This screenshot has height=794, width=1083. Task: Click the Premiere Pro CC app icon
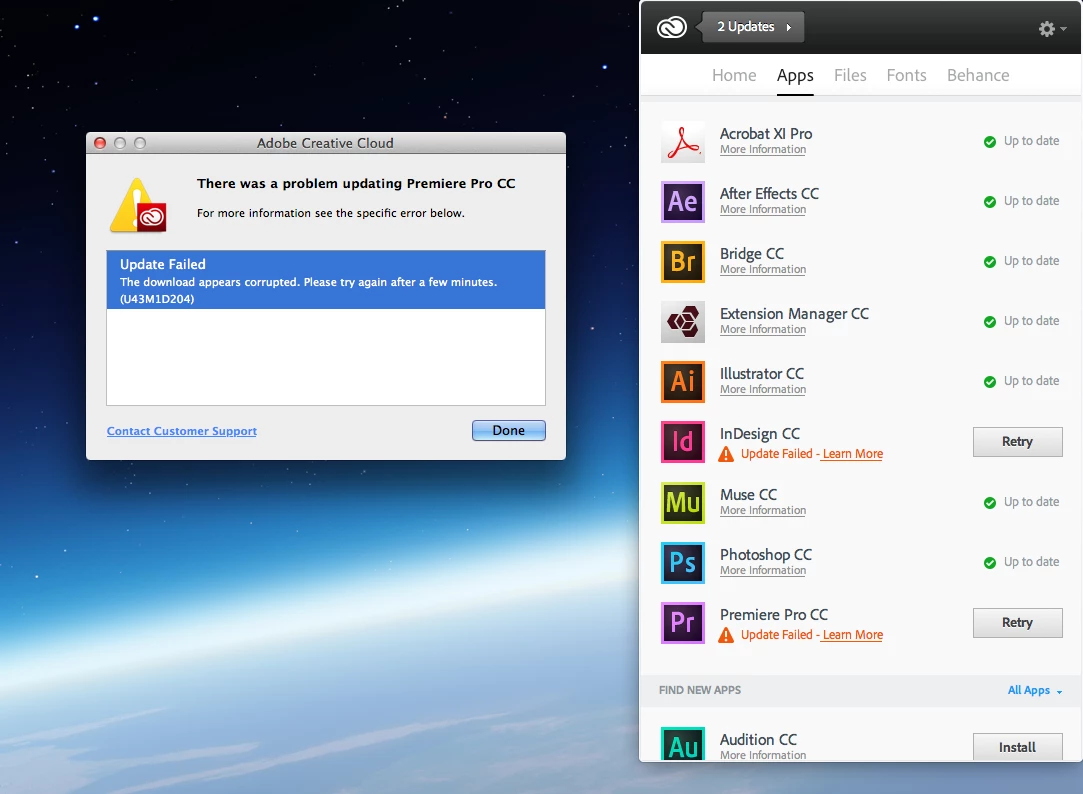tap(682, 623)
